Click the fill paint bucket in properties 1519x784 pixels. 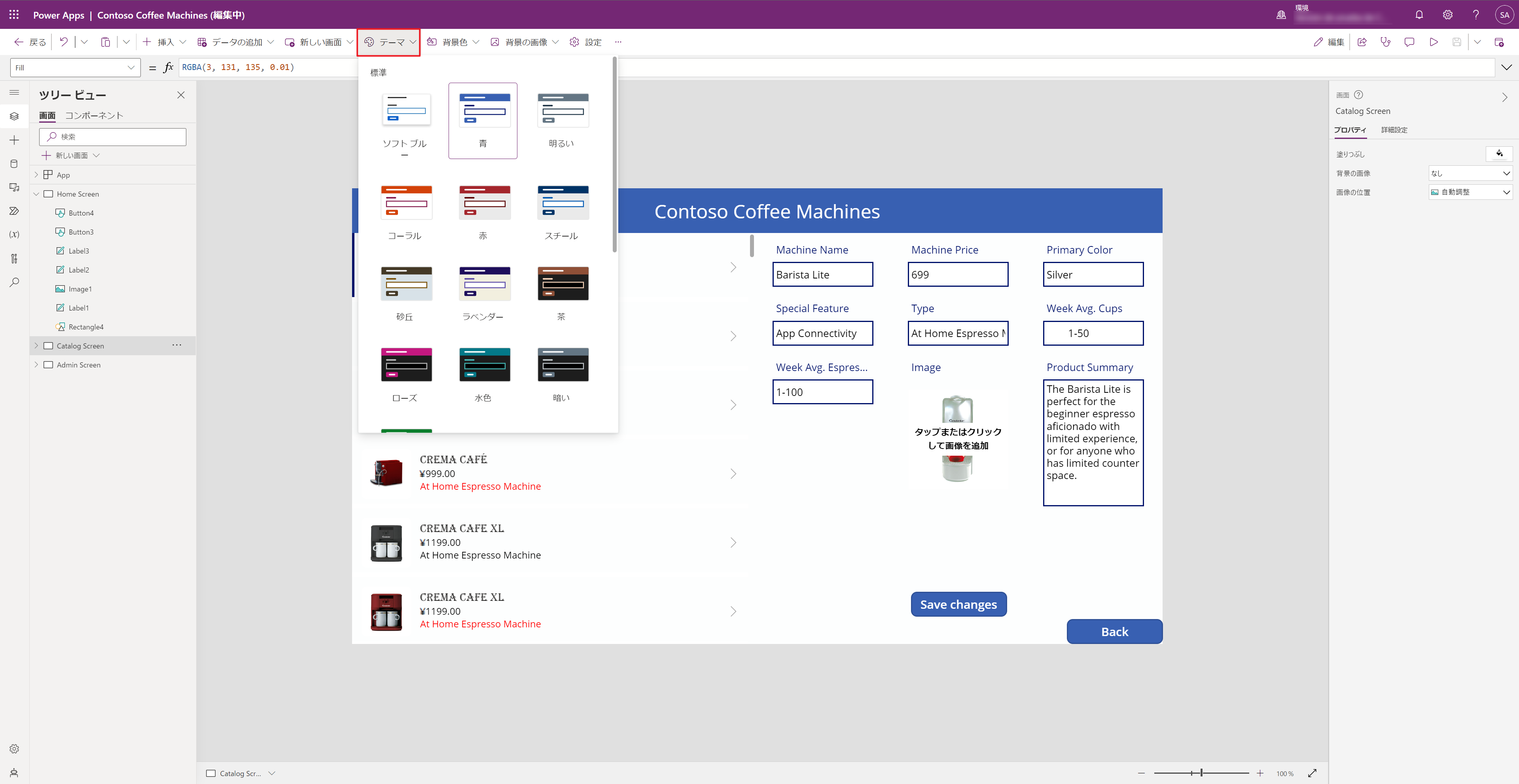[1499, 154]
